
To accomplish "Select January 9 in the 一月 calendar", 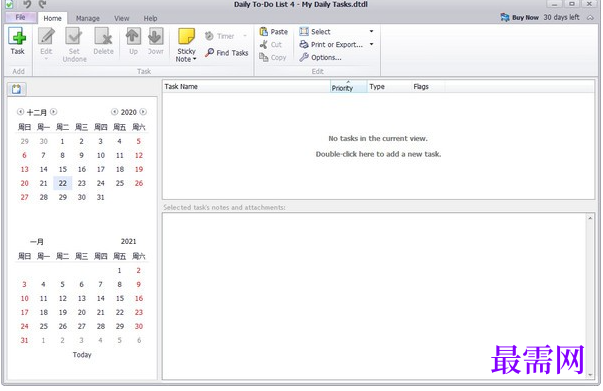I will coord(138,285).
